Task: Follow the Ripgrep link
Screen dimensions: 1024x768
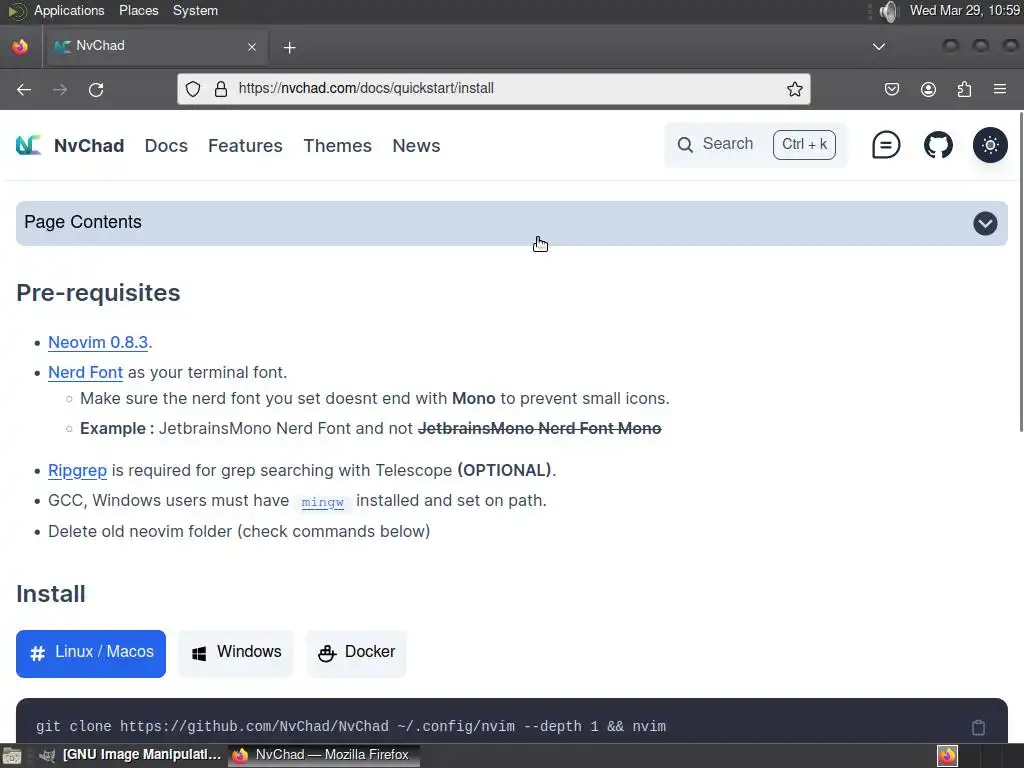Action: click(77, 470)
